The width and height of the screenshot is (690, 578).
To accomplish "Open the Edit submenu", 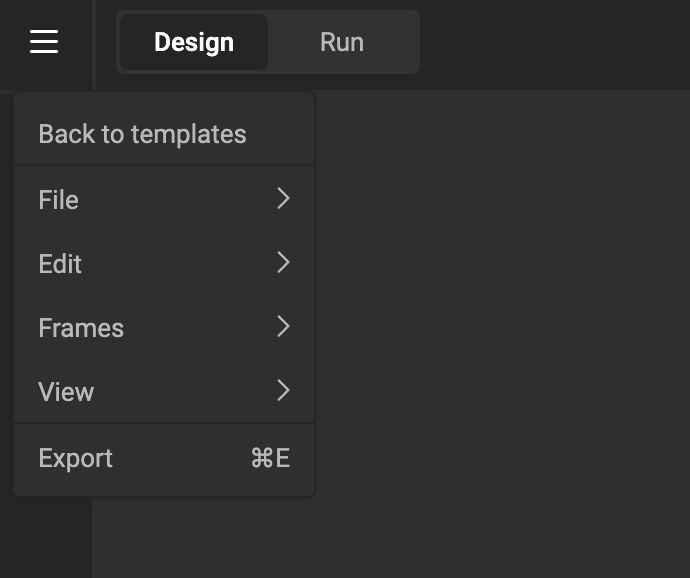I will coord(164,263).
